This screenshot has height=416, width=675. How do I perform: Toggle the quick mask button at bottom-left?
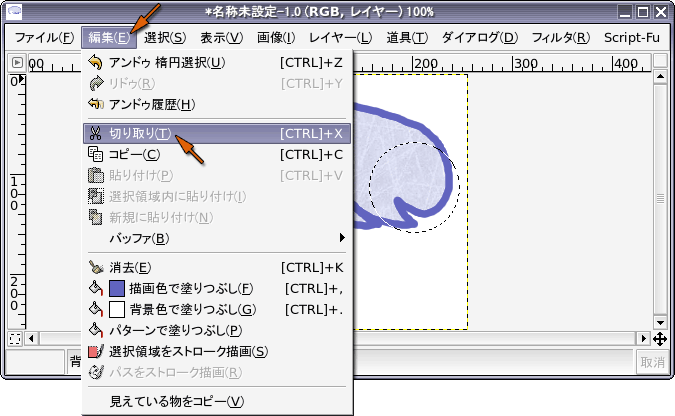pyautogui.click(x=15, y=339)
